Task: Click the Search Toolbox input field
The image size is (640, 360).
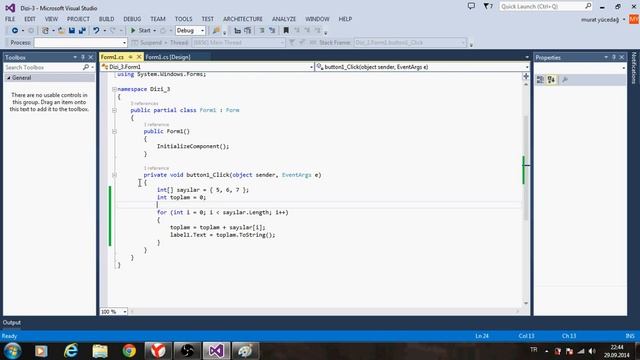Action: click(x=43, y=67)
